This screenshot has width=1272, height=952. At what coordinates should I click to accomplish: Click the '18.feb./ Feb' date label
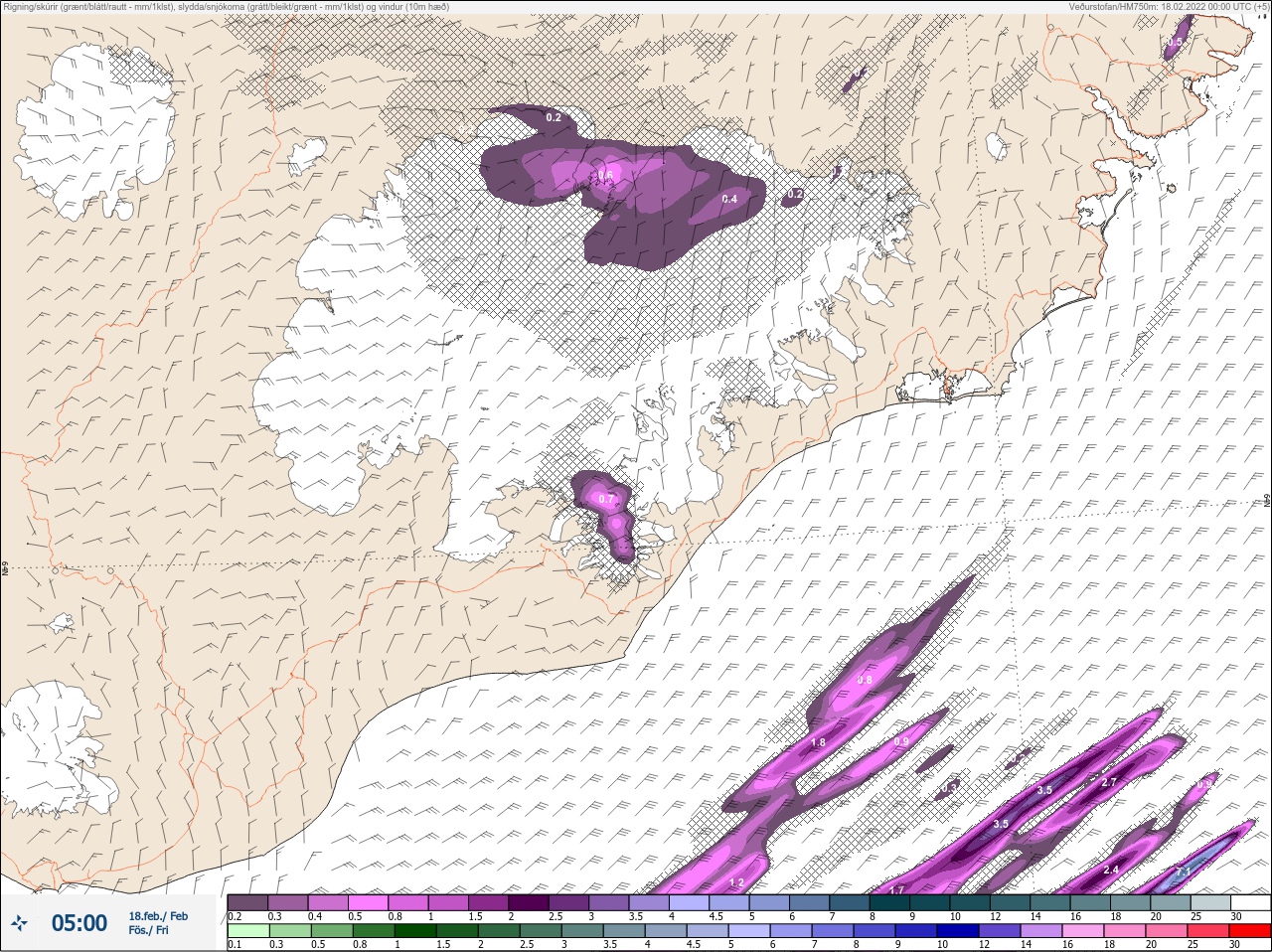(x=158, y=915)
